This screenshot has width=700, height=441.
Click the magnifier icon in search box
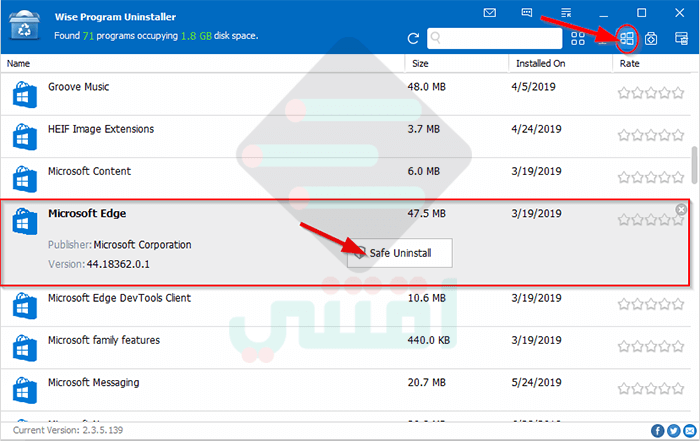[436, 38]
